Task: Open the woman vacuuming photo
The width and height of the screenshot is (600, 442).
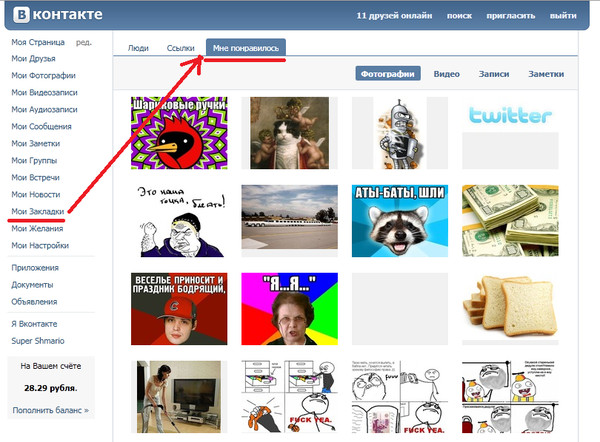Action: click(179, 397)
